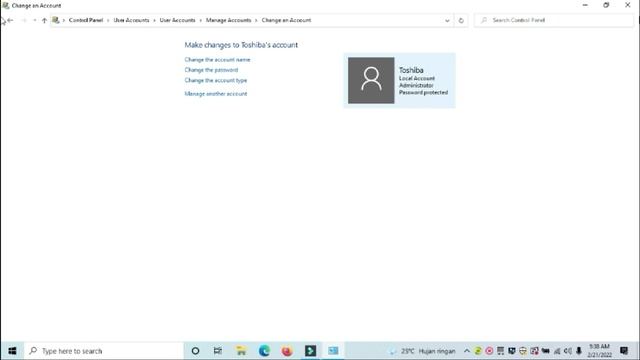Launch Firefox from the taskbar

287,351
